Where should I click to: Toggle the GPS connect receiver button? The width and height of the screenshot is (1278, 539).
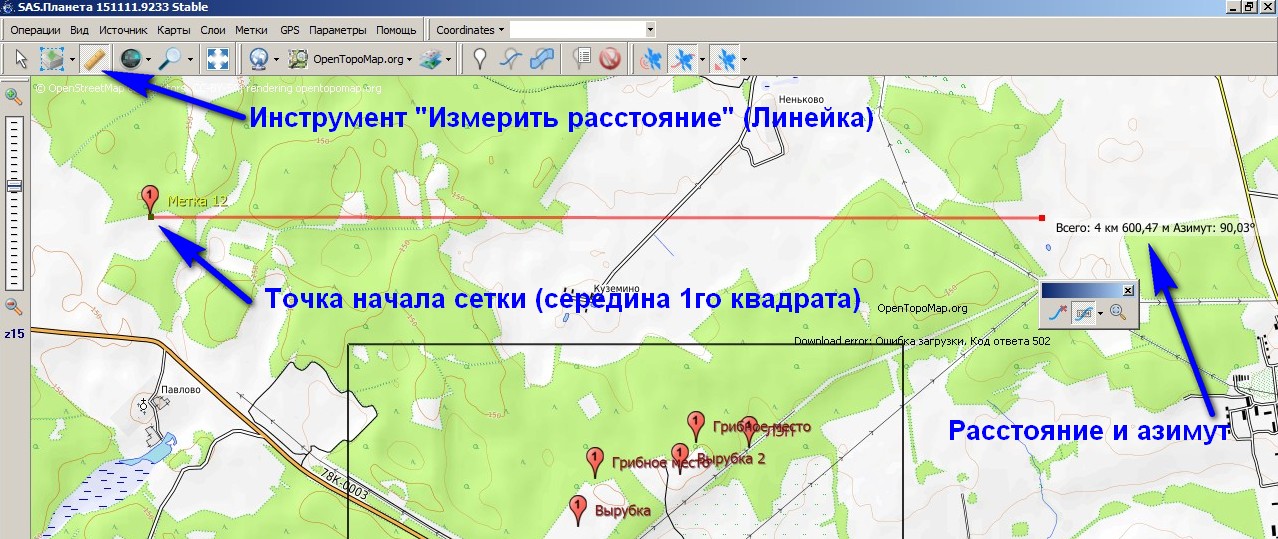(x=651, y=59)
